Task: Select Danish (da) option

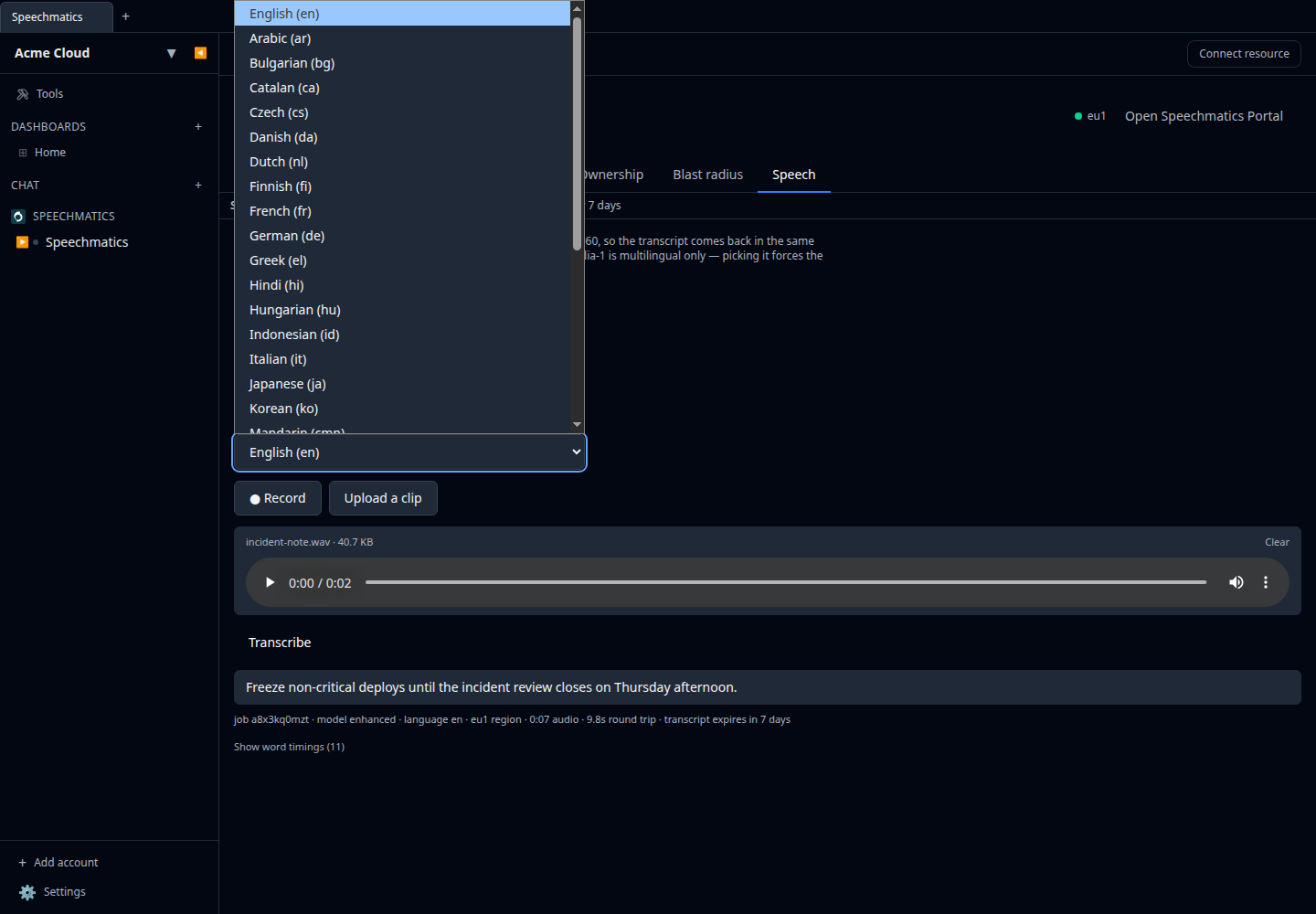Action: coord(402,137)
